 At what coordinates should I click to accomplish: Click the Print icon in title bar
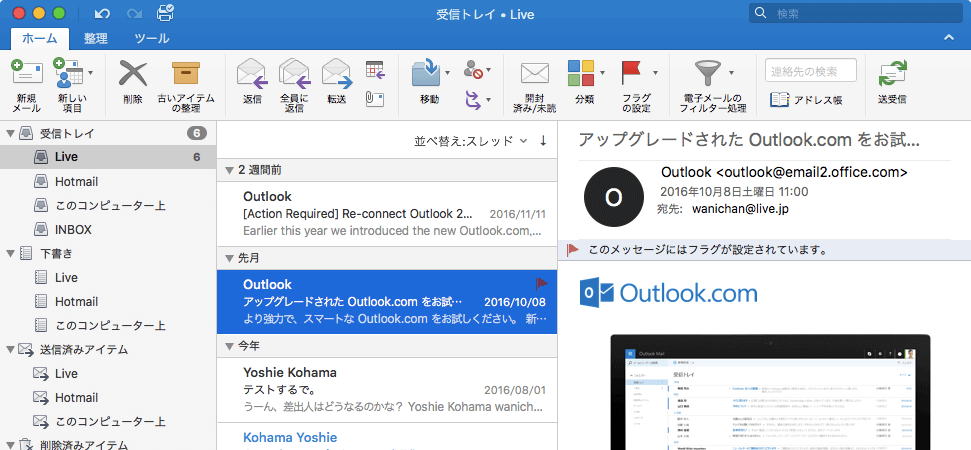tap(165, 12)
